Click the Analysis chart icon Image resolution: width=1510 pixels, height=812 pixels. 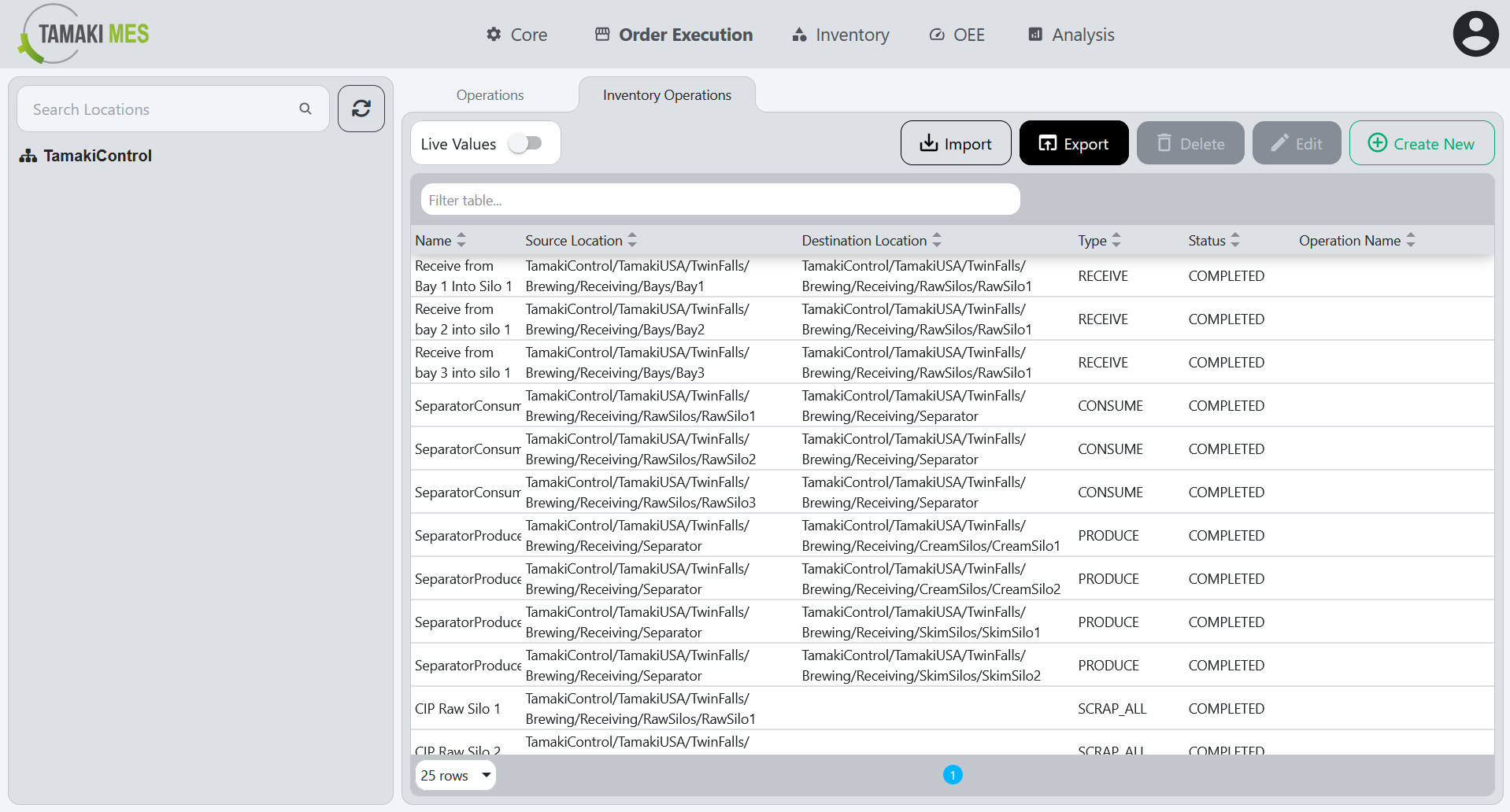[x=1034, y=35]
